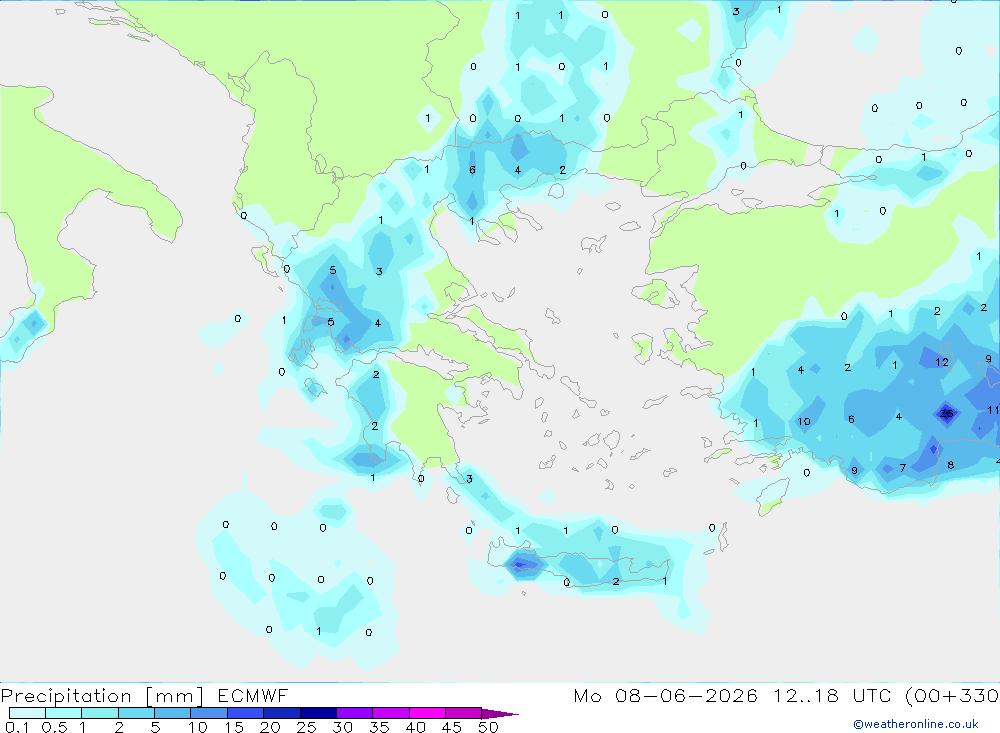
Task: Select the 25–30 mm navy legend swatch
Action: tap(318, 713)
